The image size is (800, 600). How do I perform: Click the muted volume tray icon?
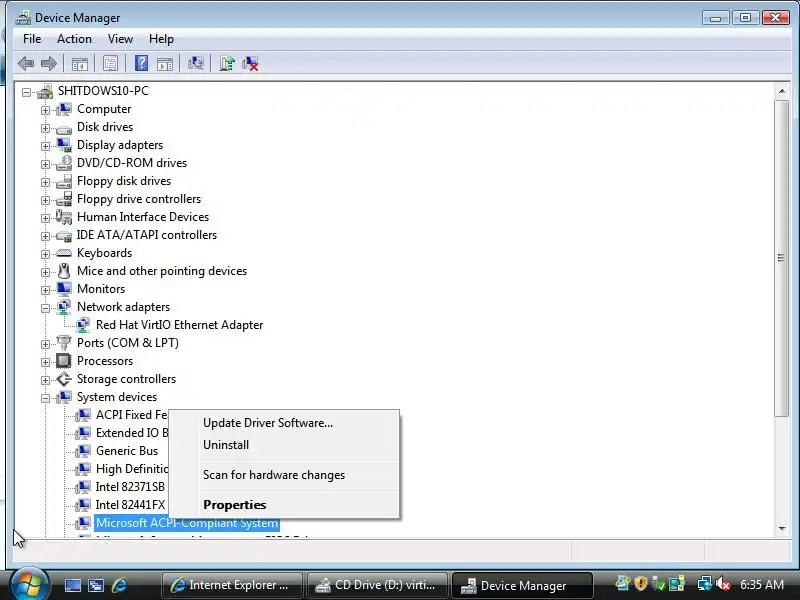[722, 584]
